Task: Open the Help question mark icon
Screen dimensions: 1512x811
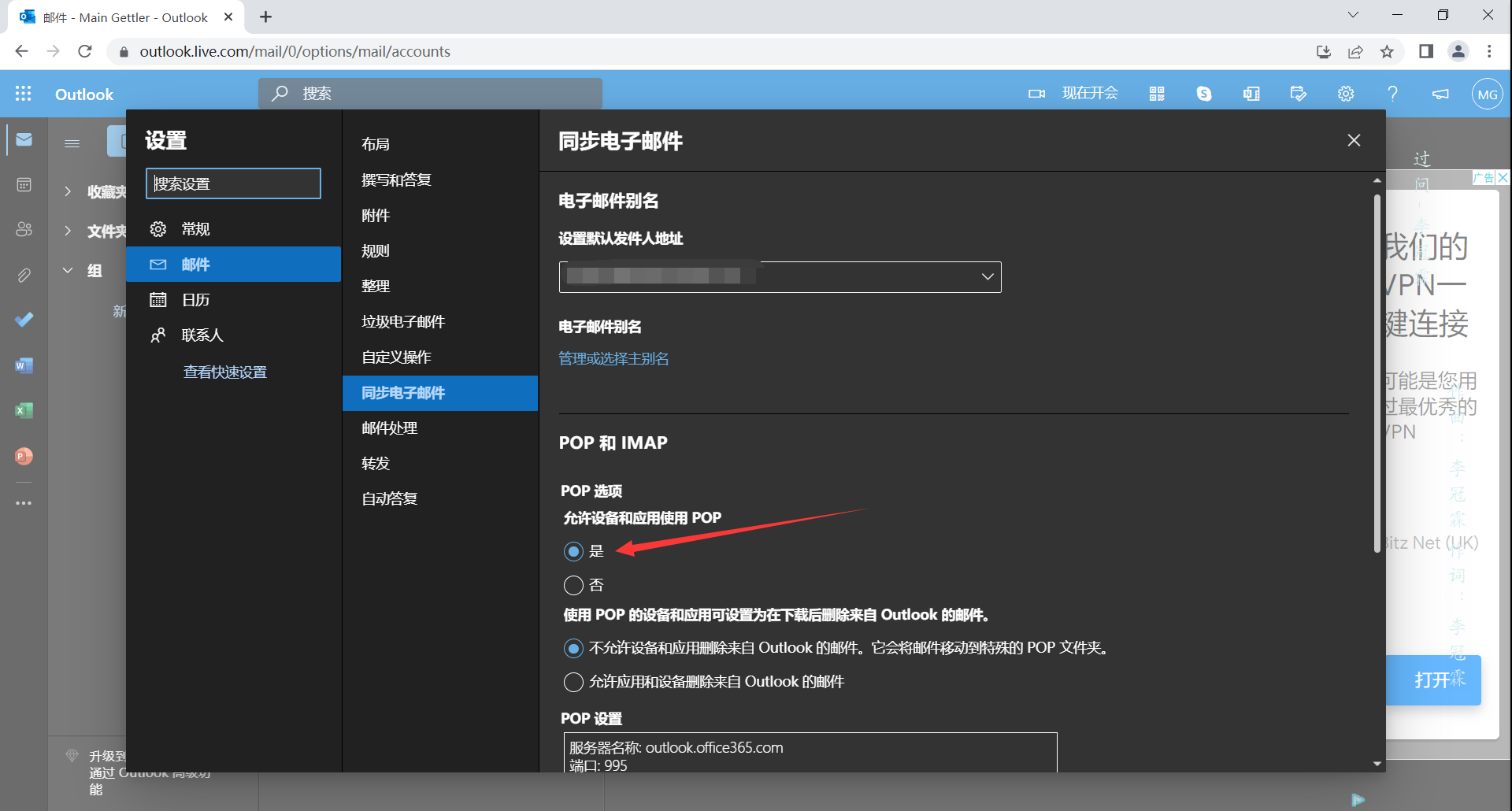Action: (1393, 94)
